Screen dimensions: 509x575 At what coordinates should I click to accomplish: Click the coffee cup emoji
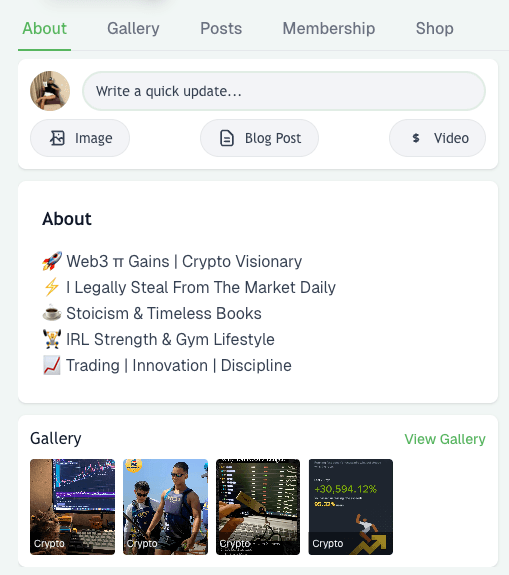point(52,313)
